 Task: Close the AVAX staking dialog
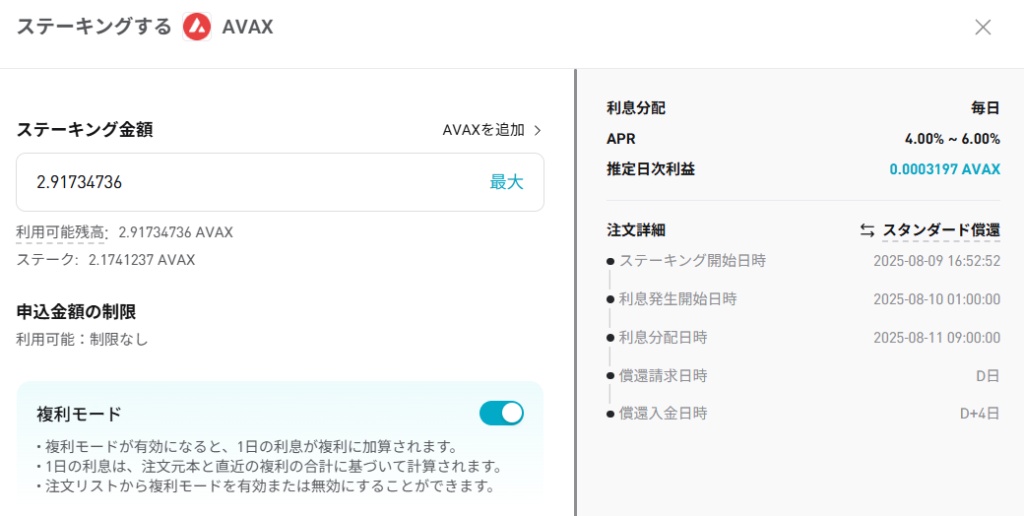983,27
